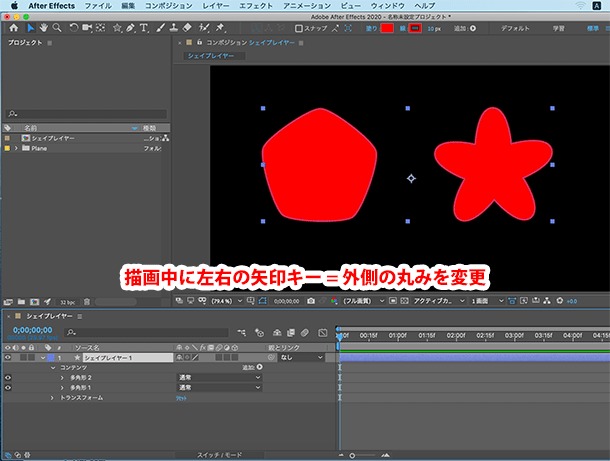Expand the 多角形 2 group
Viewport: 610px width, 461px height.
click(x=62, y=378)
